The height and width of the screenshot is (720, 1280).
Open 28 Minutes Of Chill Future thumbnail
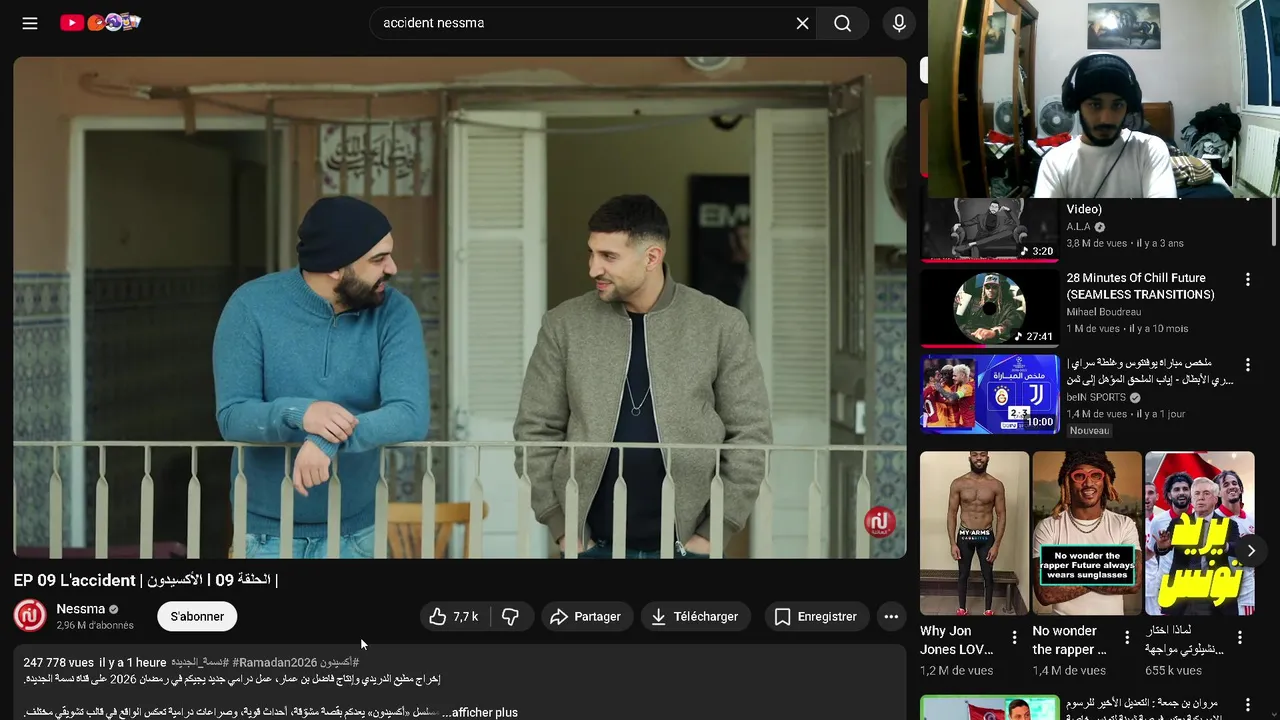coord(989,308)
